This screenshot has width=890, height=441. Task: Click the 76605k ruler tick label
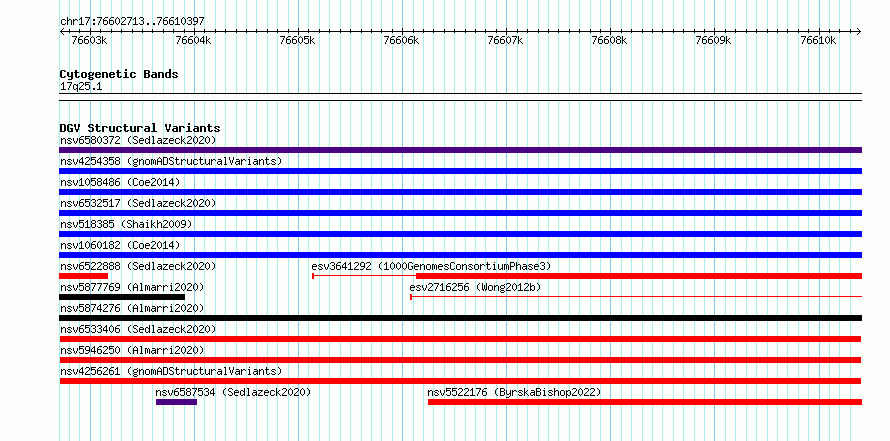[297, 40]
